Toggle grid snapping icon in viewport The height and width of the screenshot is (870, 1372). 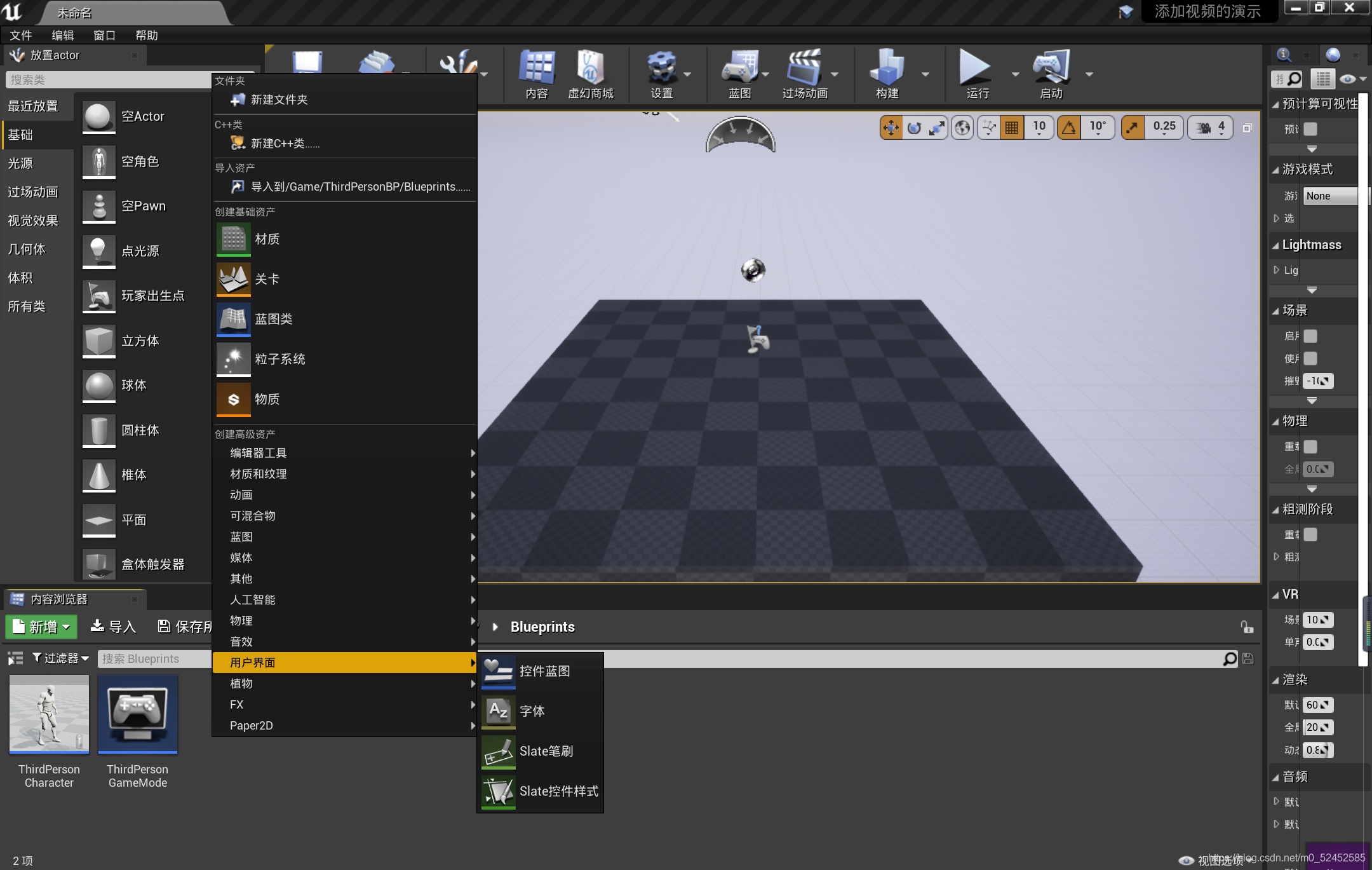[1012, 128]
